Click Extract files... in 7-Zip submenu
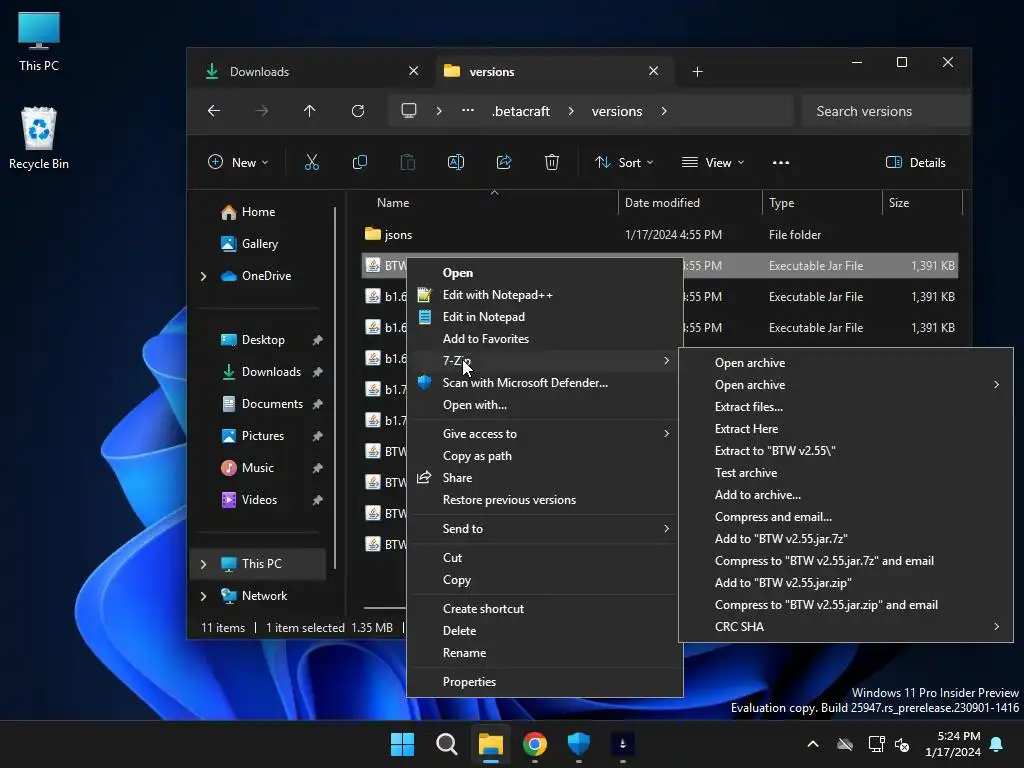The height and width of the screenshot is (768, 1024). click(748, 407)
